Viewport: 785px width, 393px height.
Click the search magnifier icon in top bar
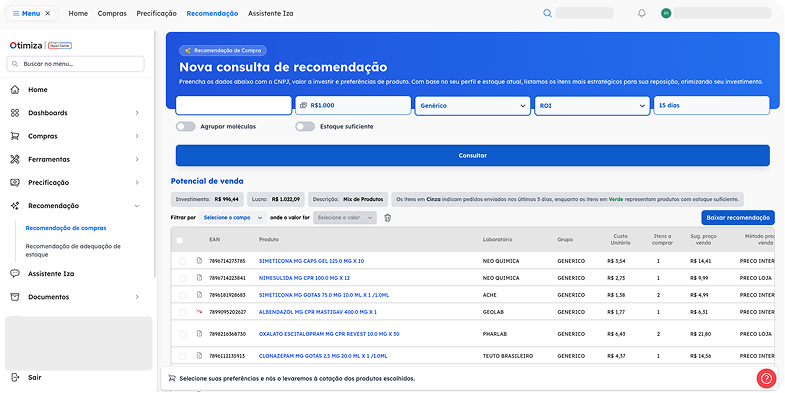click(x=547, y=14)
